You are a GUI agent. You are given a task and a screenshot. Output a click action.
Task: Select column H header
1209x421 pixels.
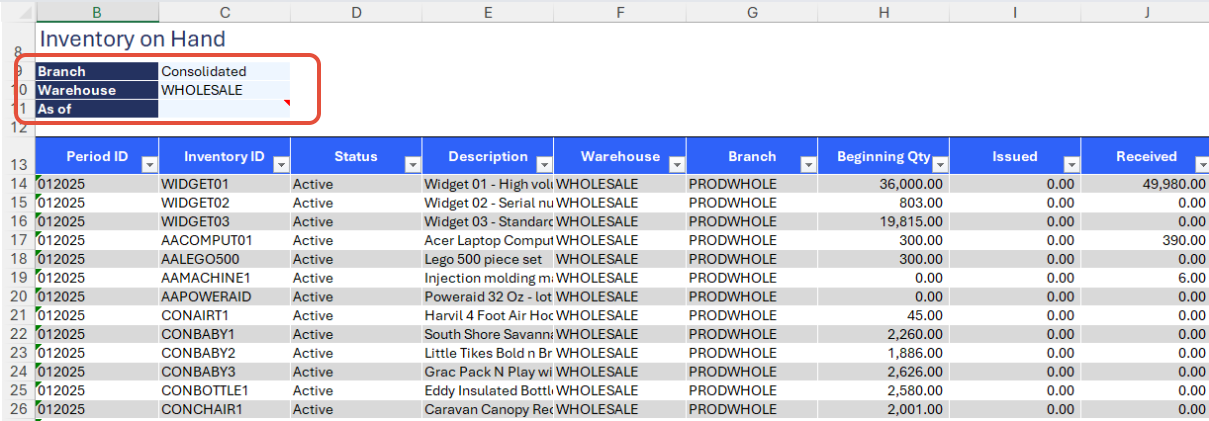[x=883, y=12]
